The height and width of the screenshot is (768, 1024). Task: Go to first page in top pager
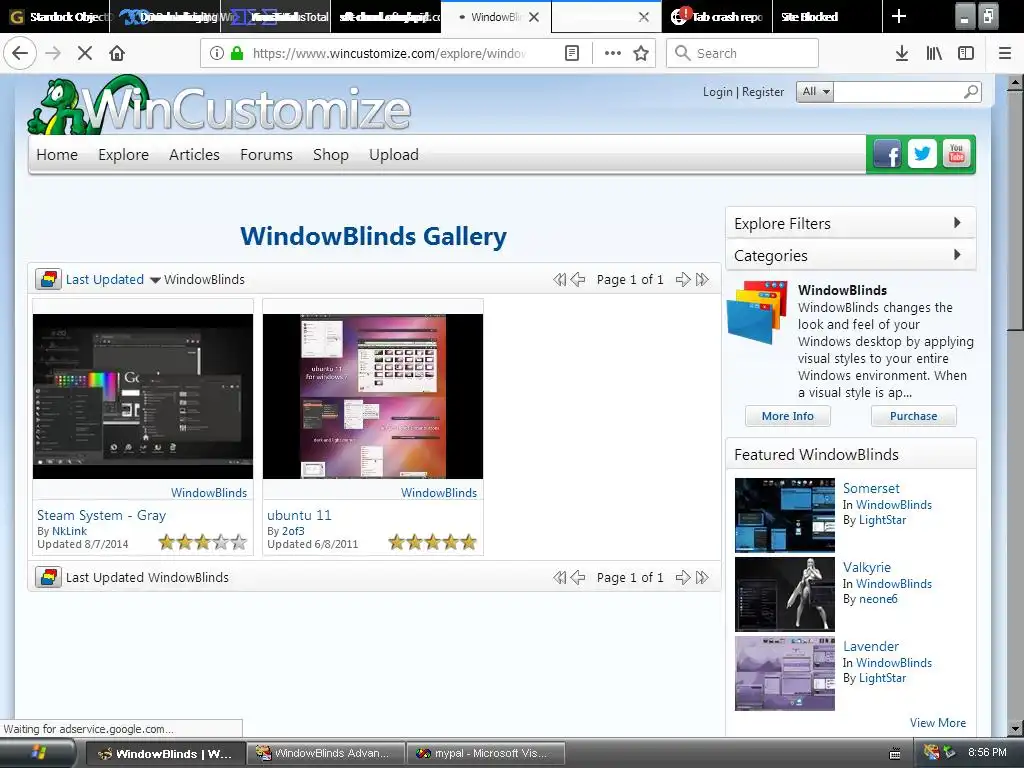click(x=560, y=280)
